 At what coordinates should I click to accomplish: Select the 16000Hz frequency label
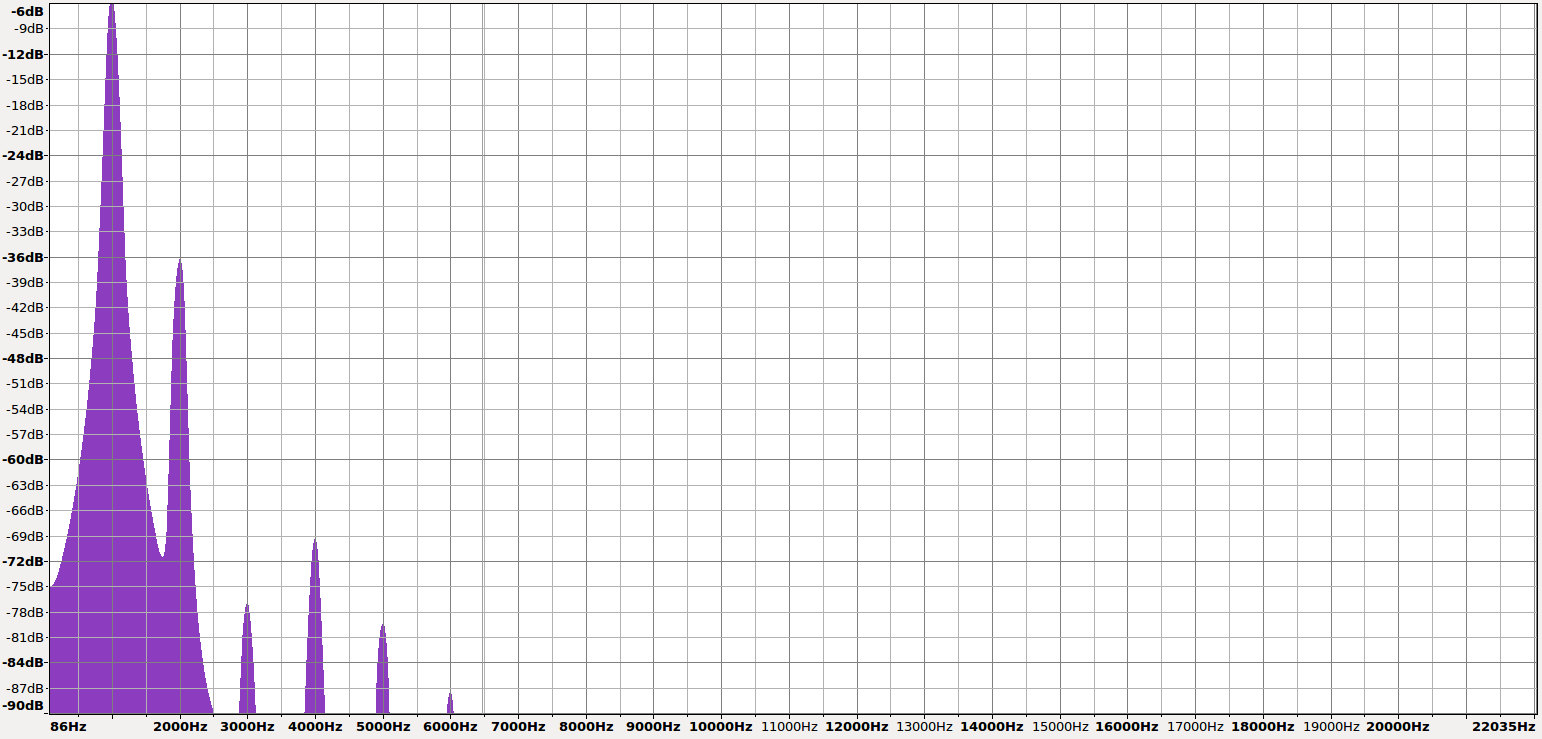point(1127,726)
